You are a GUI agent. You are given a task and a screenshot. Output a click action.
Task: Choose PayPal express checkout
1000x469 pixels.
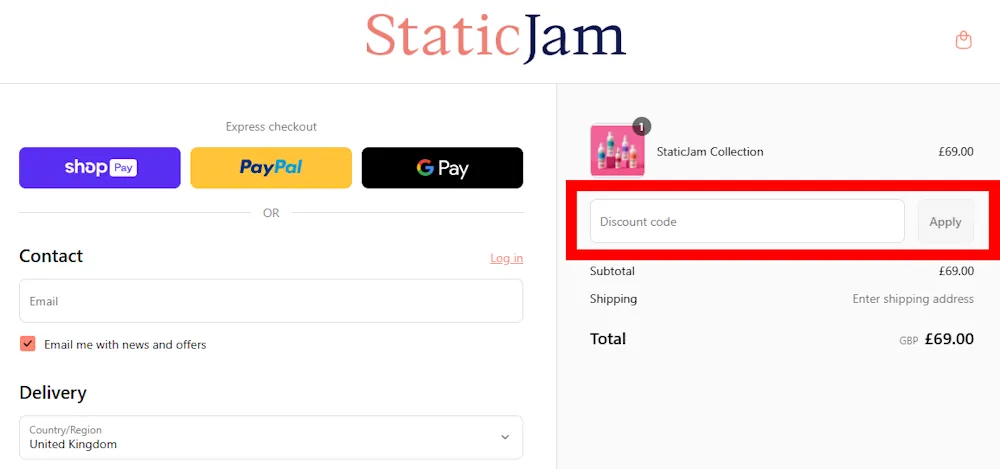coord(271,168)
